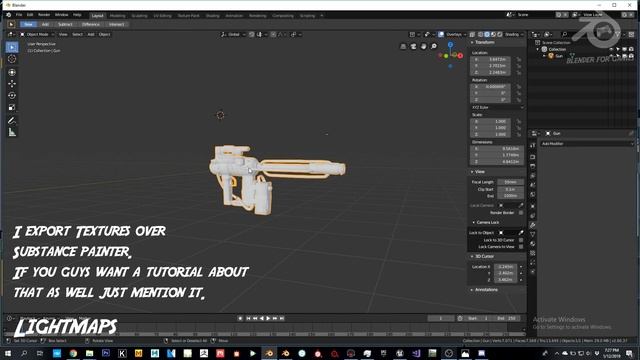The width and height of the screenshot is (640, 360).
Task: Open the Render menu
Action: (x=44, y=15)
